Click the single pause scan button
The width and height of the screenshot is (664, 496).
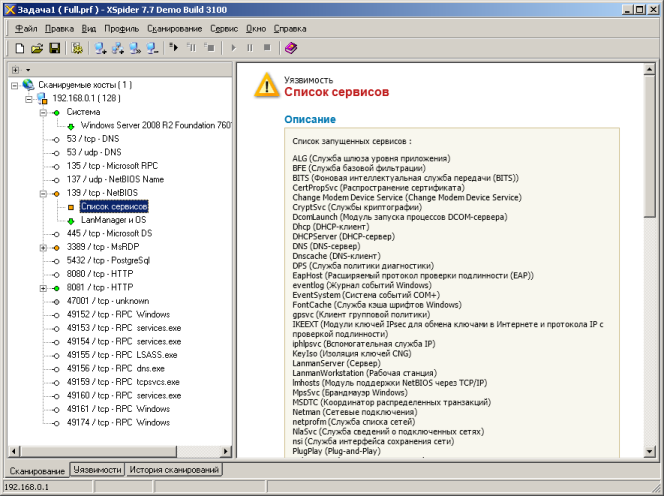pyautogui.click(x=250, y=48)
